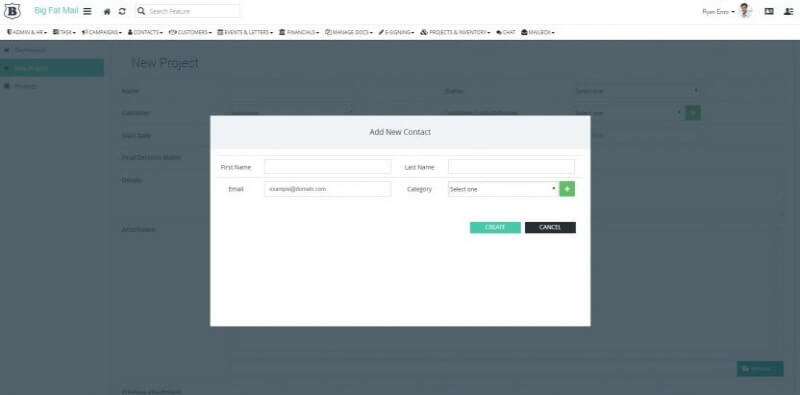Select the Projects sidebar item behind the dialog
This screenshot has width=800, height=395.
click(52, 86)
